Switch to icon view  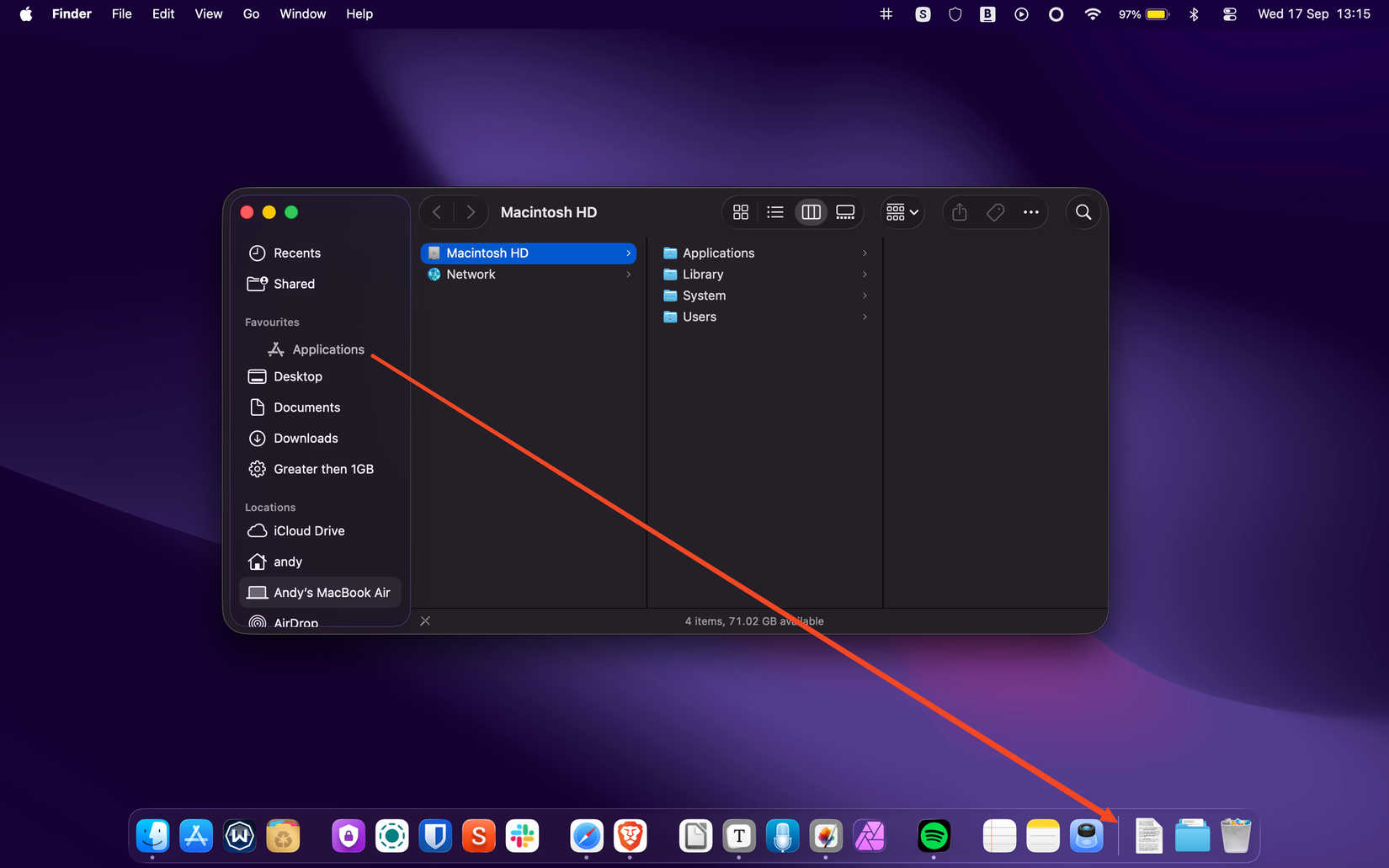pyautogui.click(x=741, y=212)
